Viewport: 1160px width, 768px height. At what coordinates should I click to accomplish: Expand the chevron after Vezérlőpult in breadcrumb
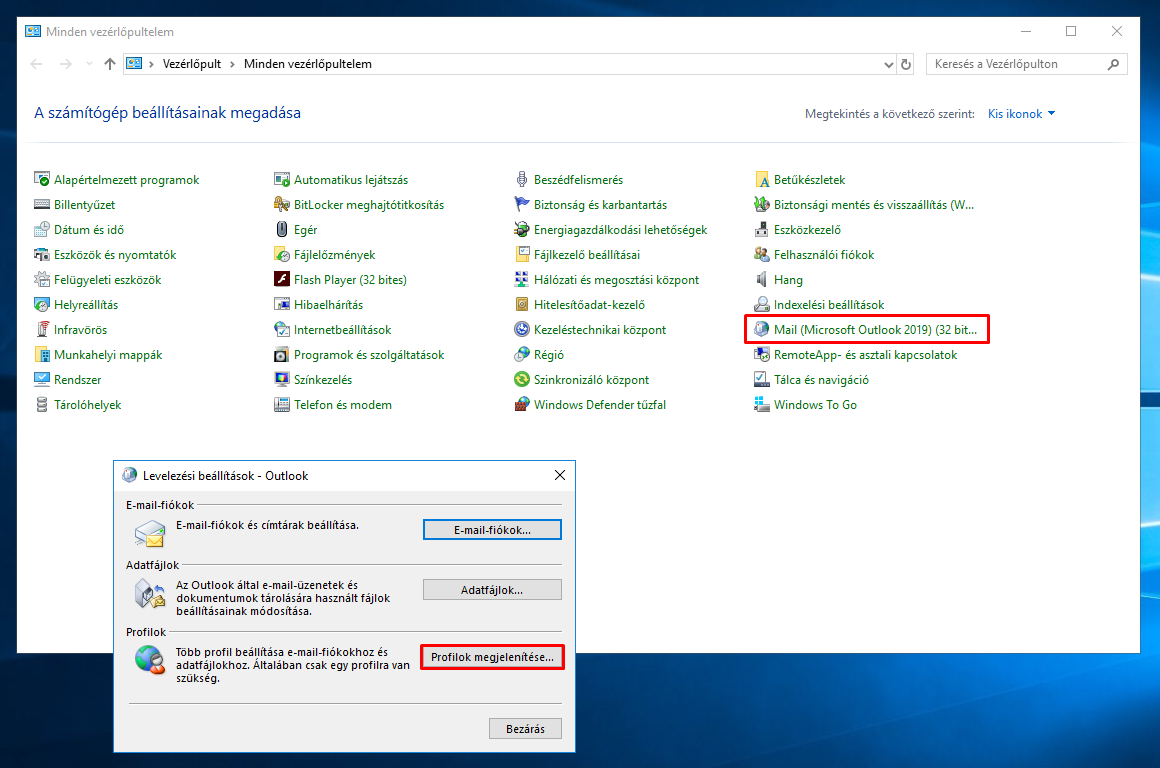tap(232, 64)
